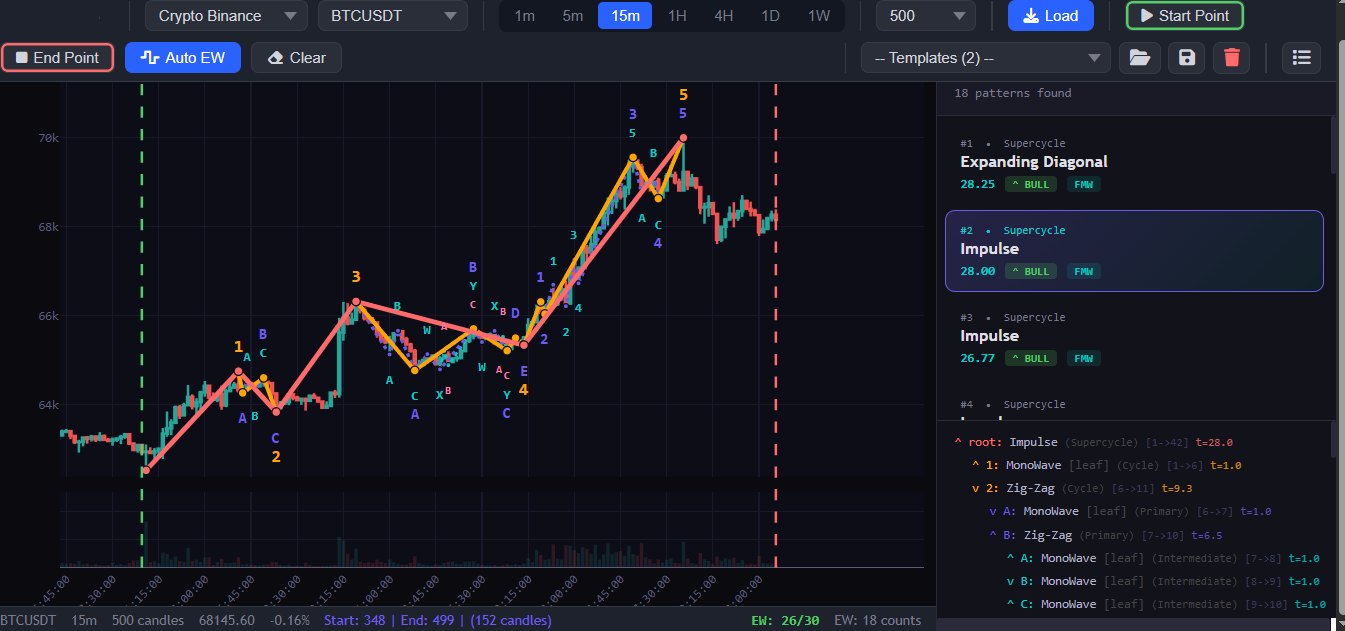Set the Start Point marker button
Screen dimensions: 1345x631
pyautogui.click(x=1184, y=16)
